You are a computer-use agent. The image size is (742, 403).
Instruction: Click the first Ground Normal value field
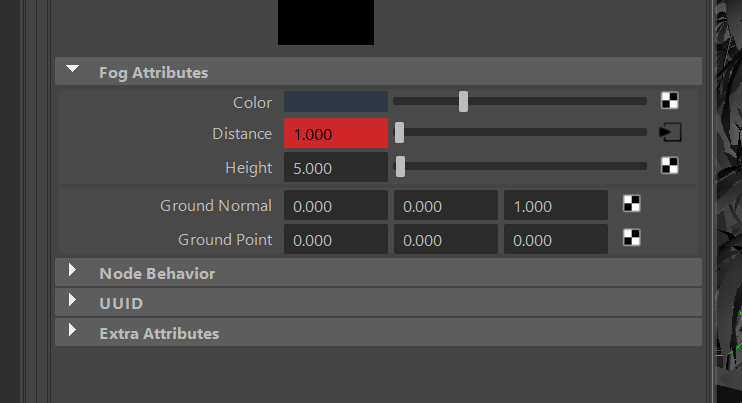pos(336,205)
